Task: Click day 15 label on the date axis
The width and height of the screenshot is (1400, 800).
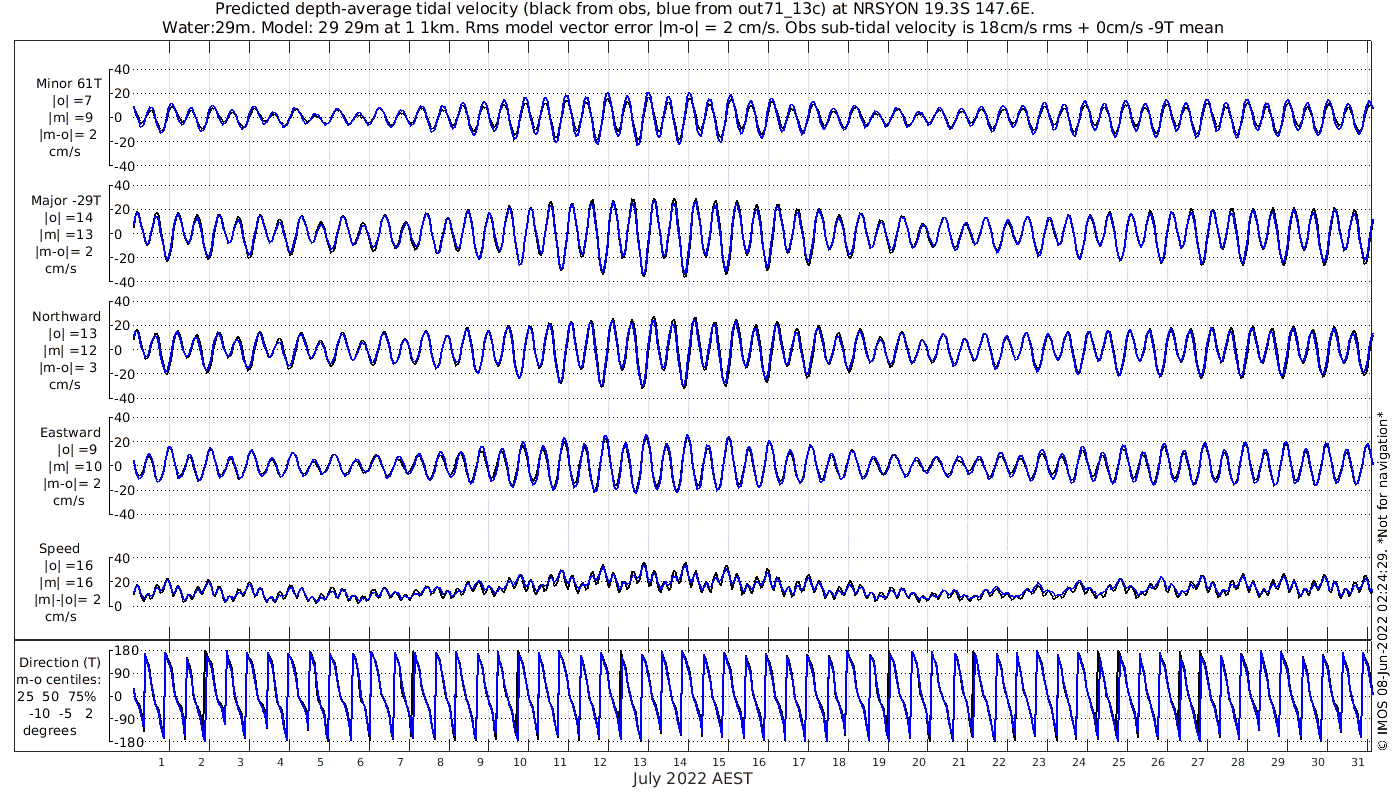Action: click(x=719, y=762)
